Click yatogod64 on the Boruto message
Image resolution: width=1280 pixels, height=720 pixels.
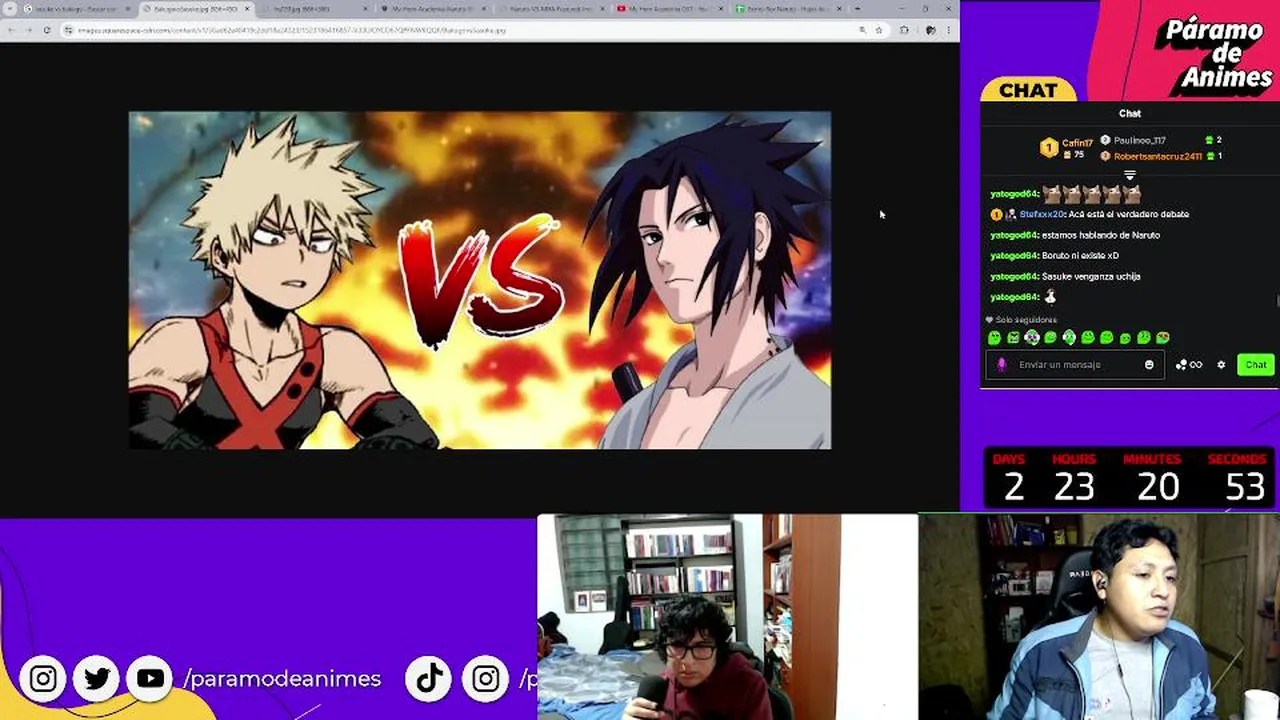pos(1014,256)
